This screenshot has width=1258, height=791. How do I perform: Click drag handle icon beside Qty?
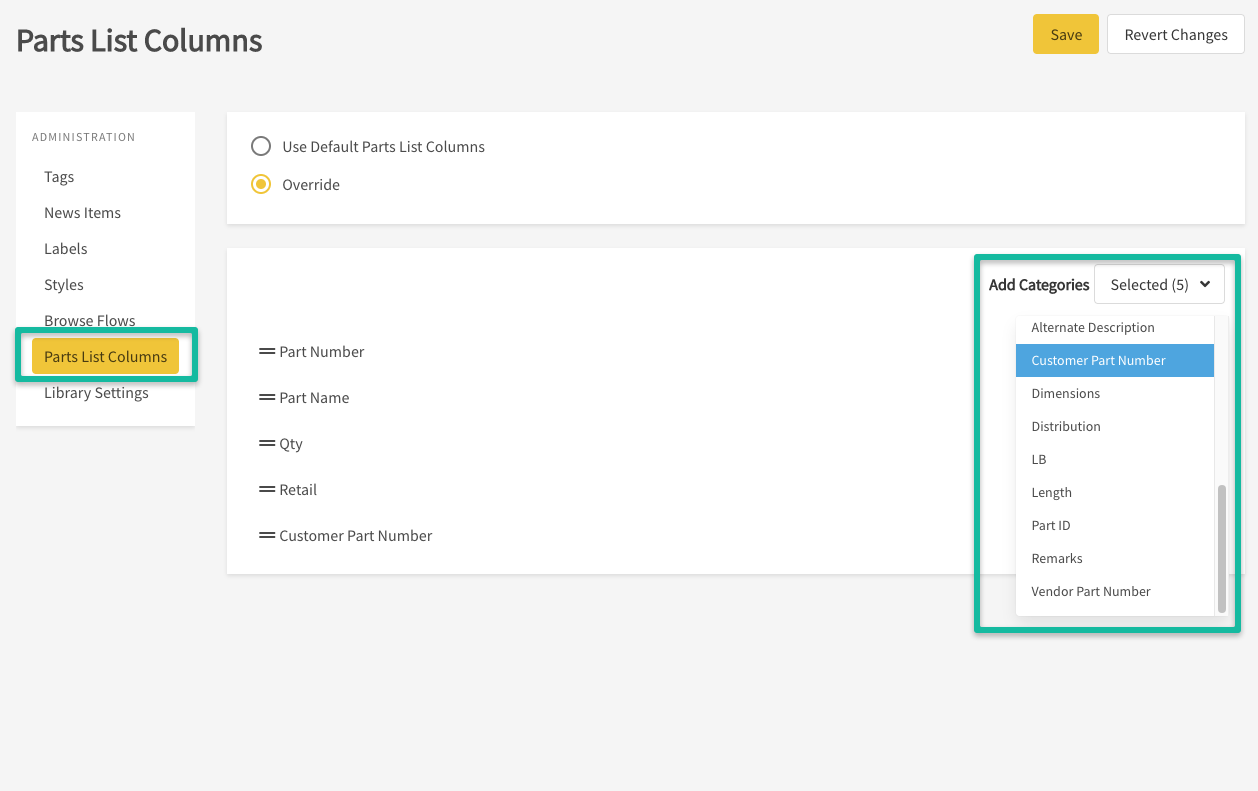tap(267, 443)
